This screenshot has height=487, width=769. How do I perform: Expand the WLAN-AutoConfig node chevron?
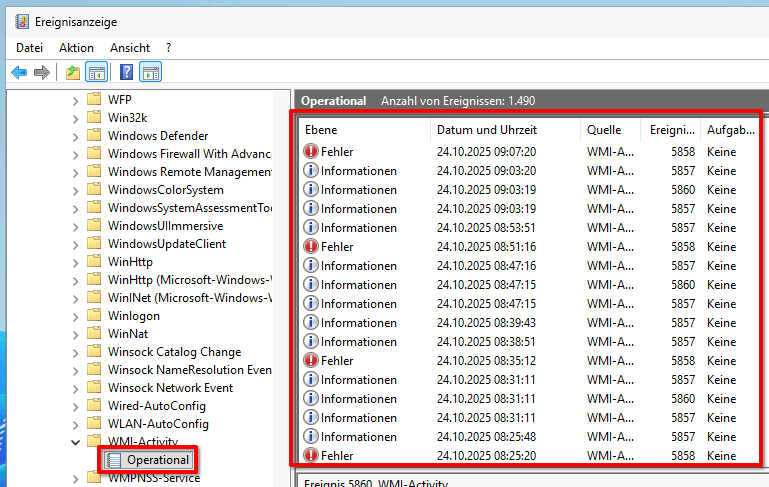tap(75, 424)
